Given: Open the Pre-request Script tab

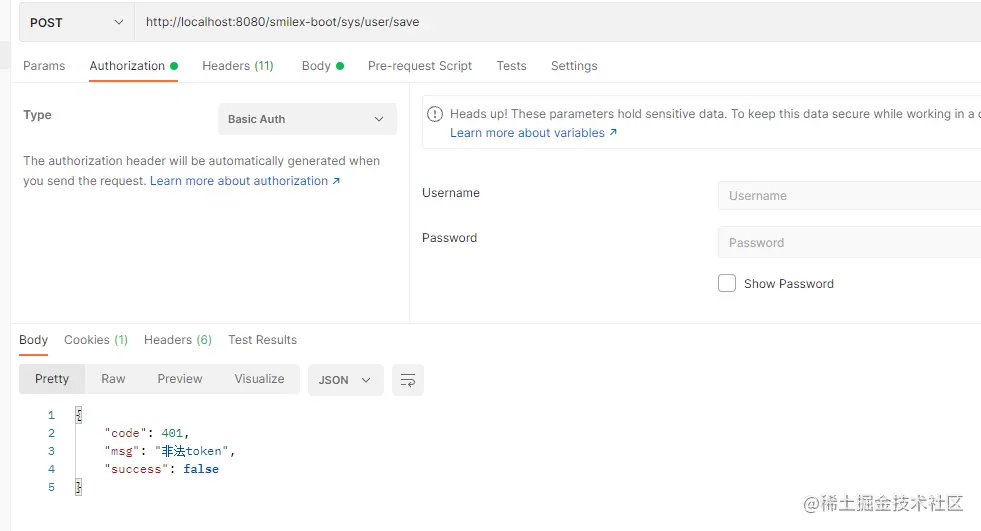Looking at the screenshot, I should click(420, 66).
